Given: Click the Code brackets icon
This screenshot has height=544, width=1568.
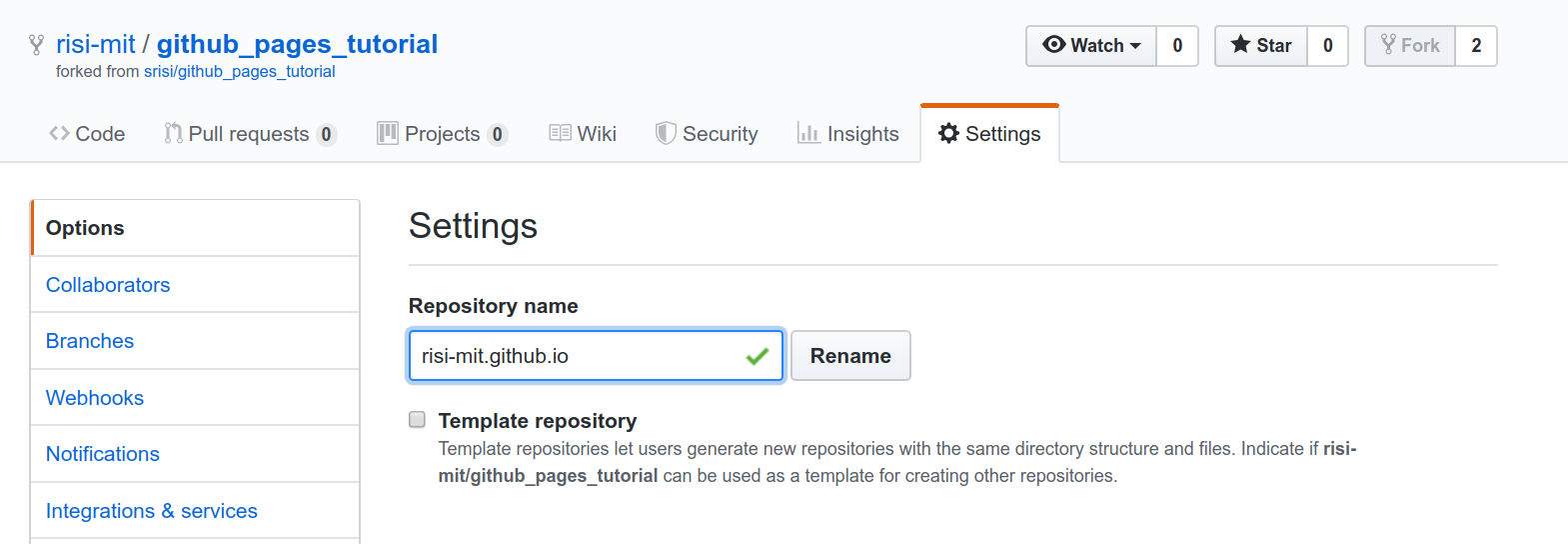Looking at the screenshot, I should coord(59,133).
